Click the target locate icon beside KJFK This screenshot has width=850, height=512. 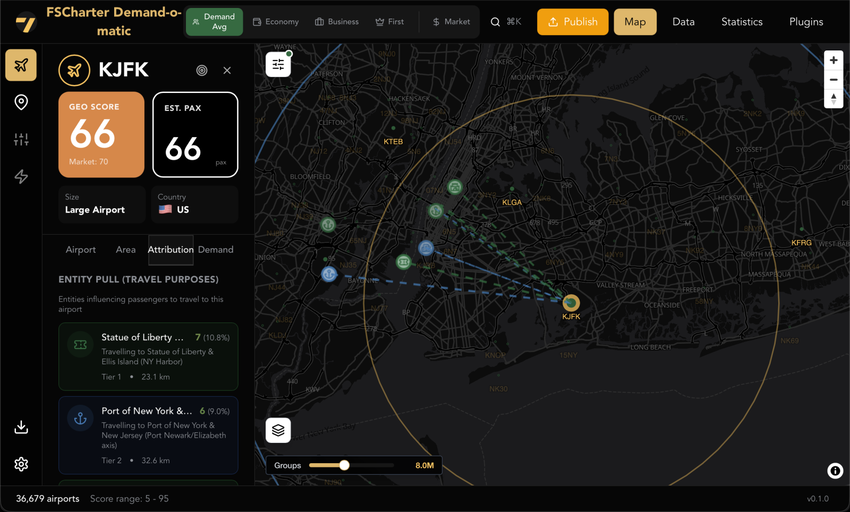(x=201, y=71)
